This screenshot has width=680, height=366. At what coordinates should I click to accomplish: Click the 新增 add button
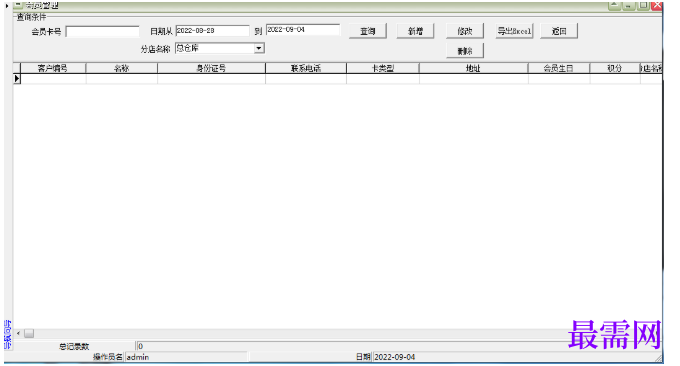click(x=415, y=31)
